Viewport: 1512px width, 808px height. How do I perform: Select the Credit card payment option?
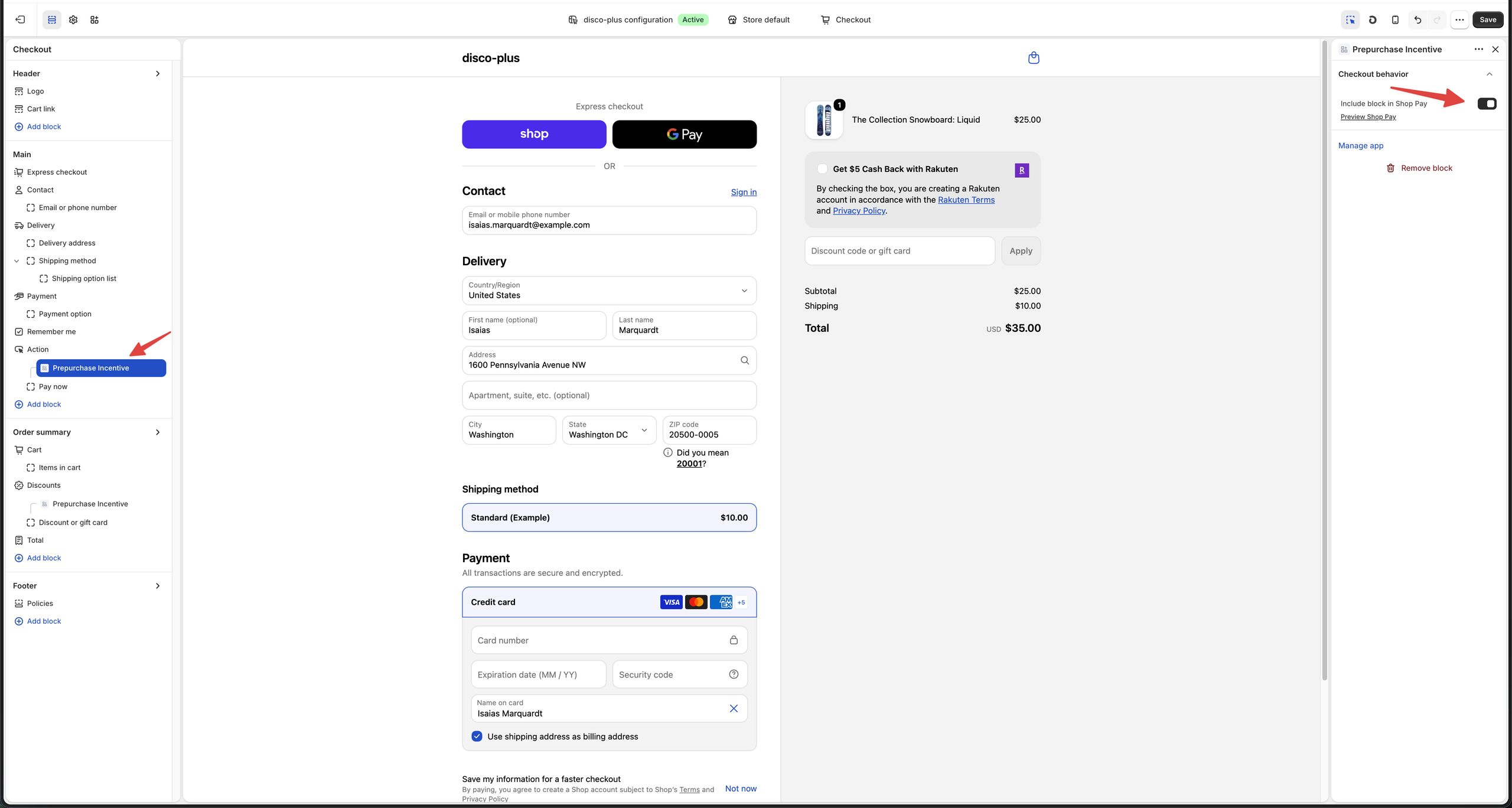click(x=609, y=602)
